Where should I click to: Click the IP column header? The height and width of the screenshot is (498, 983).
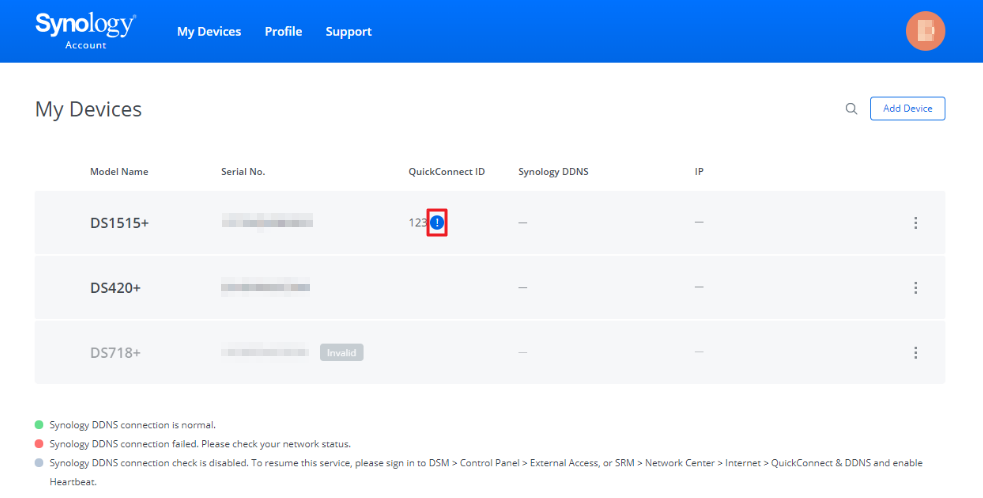699,172
